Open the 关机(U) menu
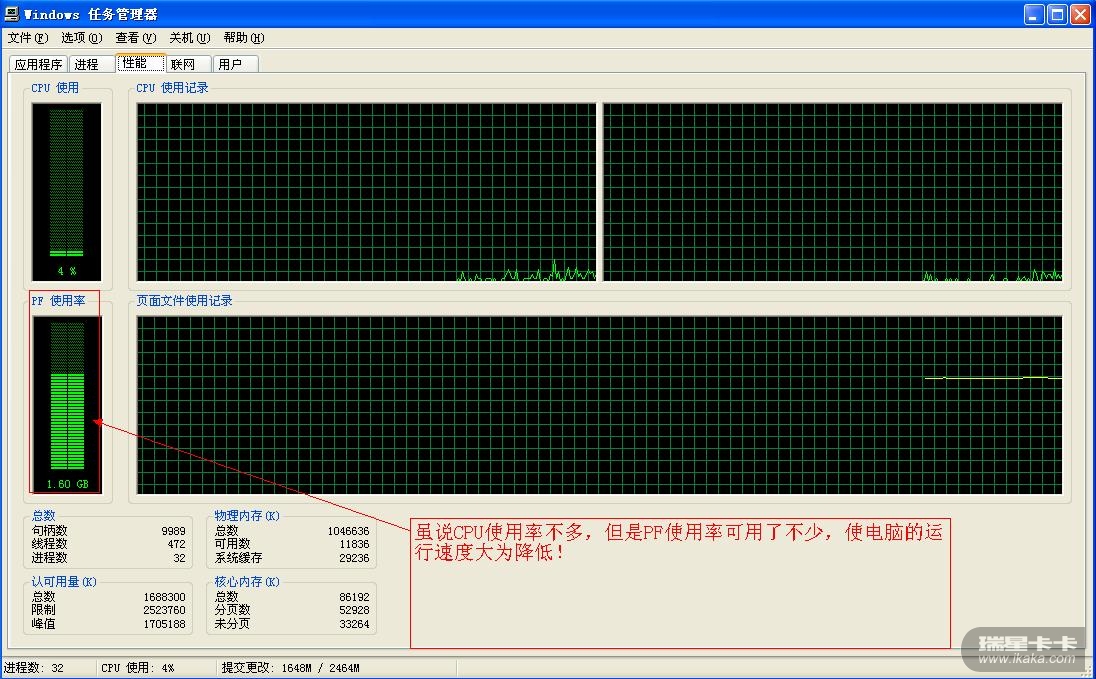Screen dimensions: 1096x679 click(x=189, y=38)
